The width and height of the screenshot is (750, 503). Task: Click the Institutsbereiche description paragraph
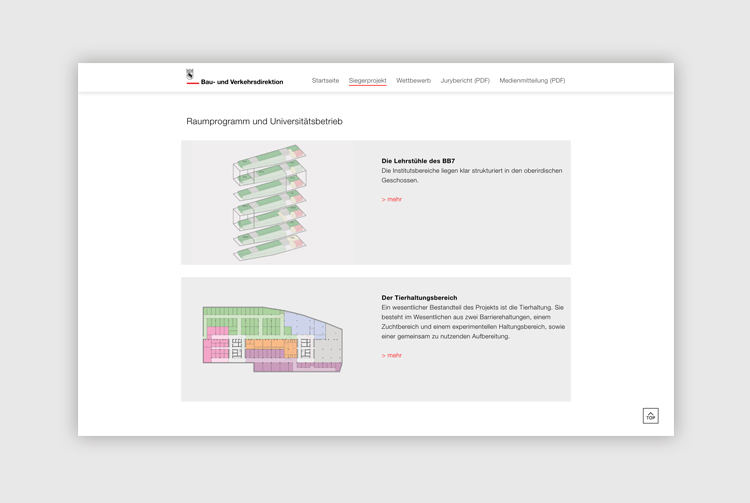pos(472,175)
